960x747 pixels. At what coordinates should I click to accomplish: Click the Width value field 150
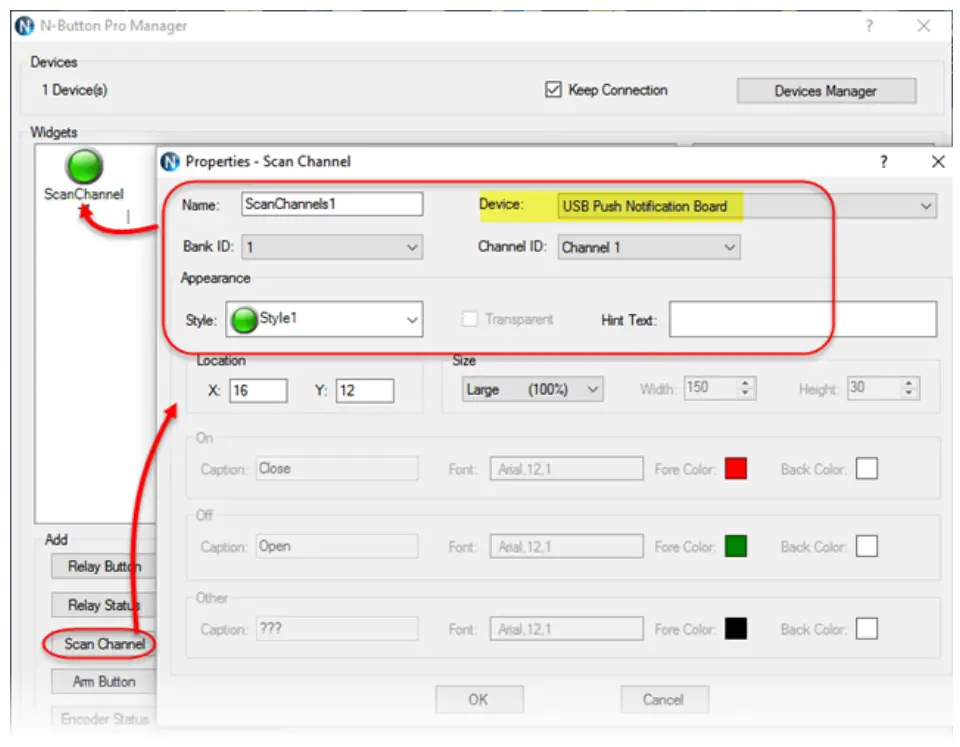710,388
